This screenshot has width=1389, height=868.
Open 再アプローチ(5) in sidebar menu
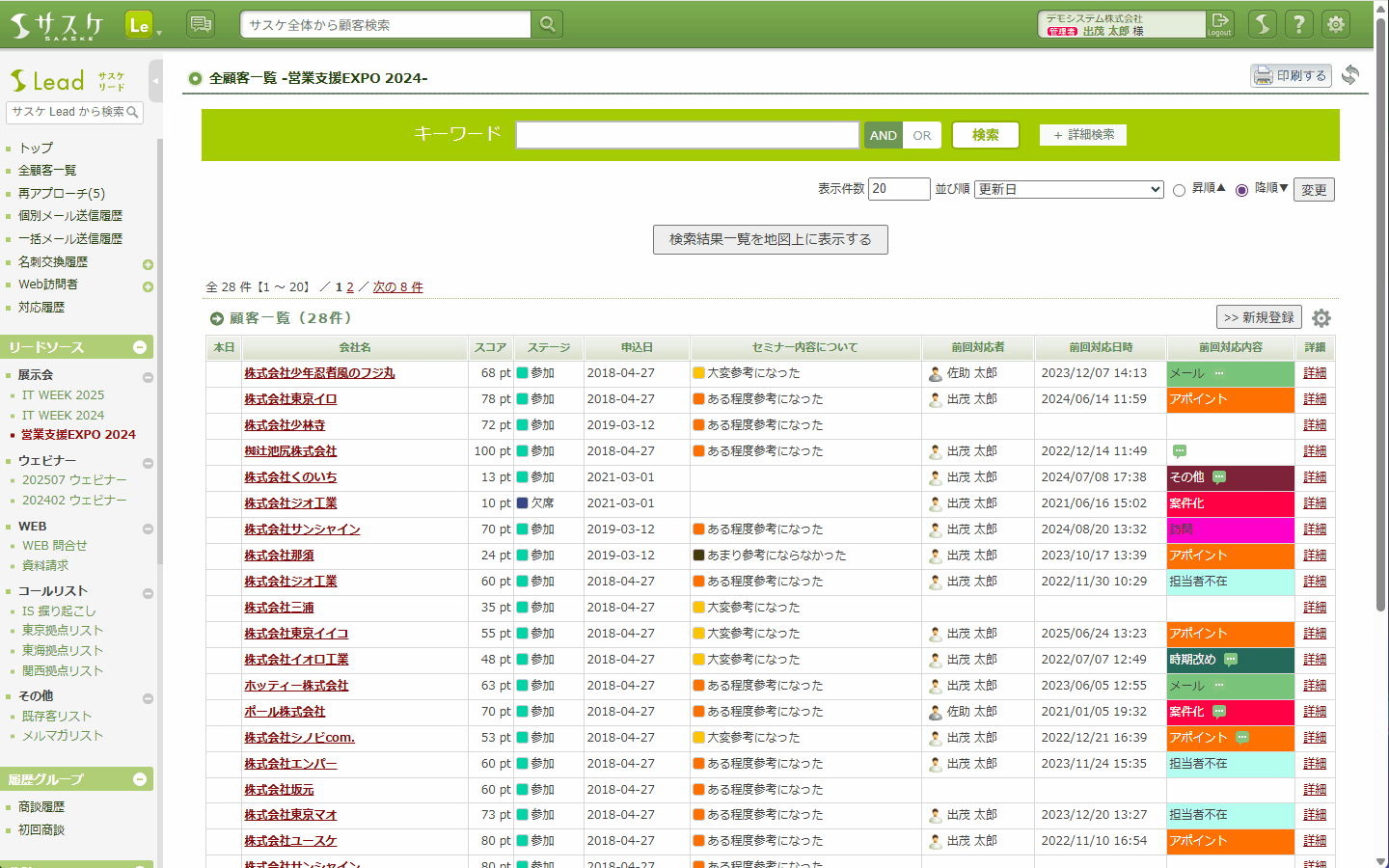tap(62, 193)
